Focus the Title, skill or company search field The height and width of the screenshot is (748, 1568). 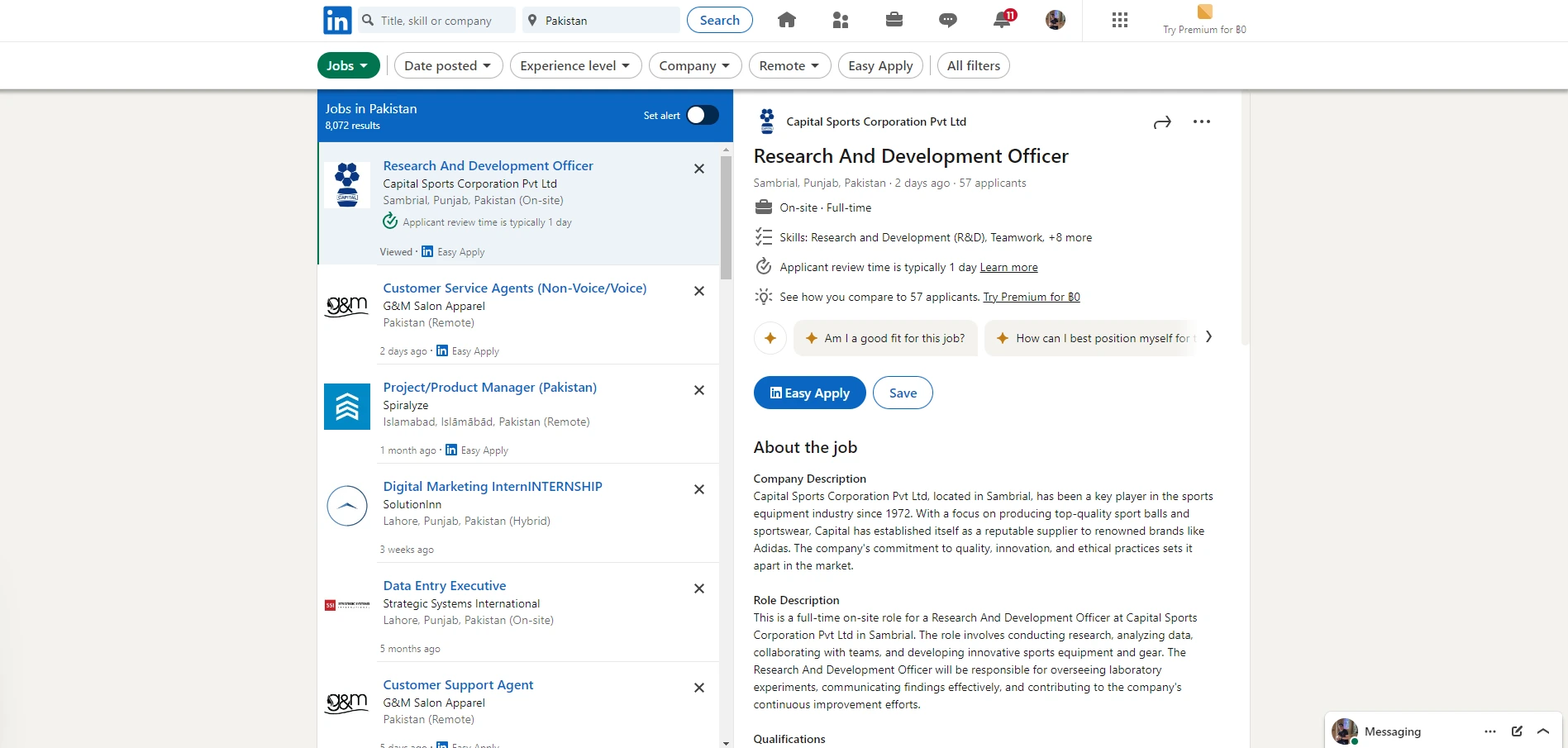pyautogui.click(x=437, y=20)
